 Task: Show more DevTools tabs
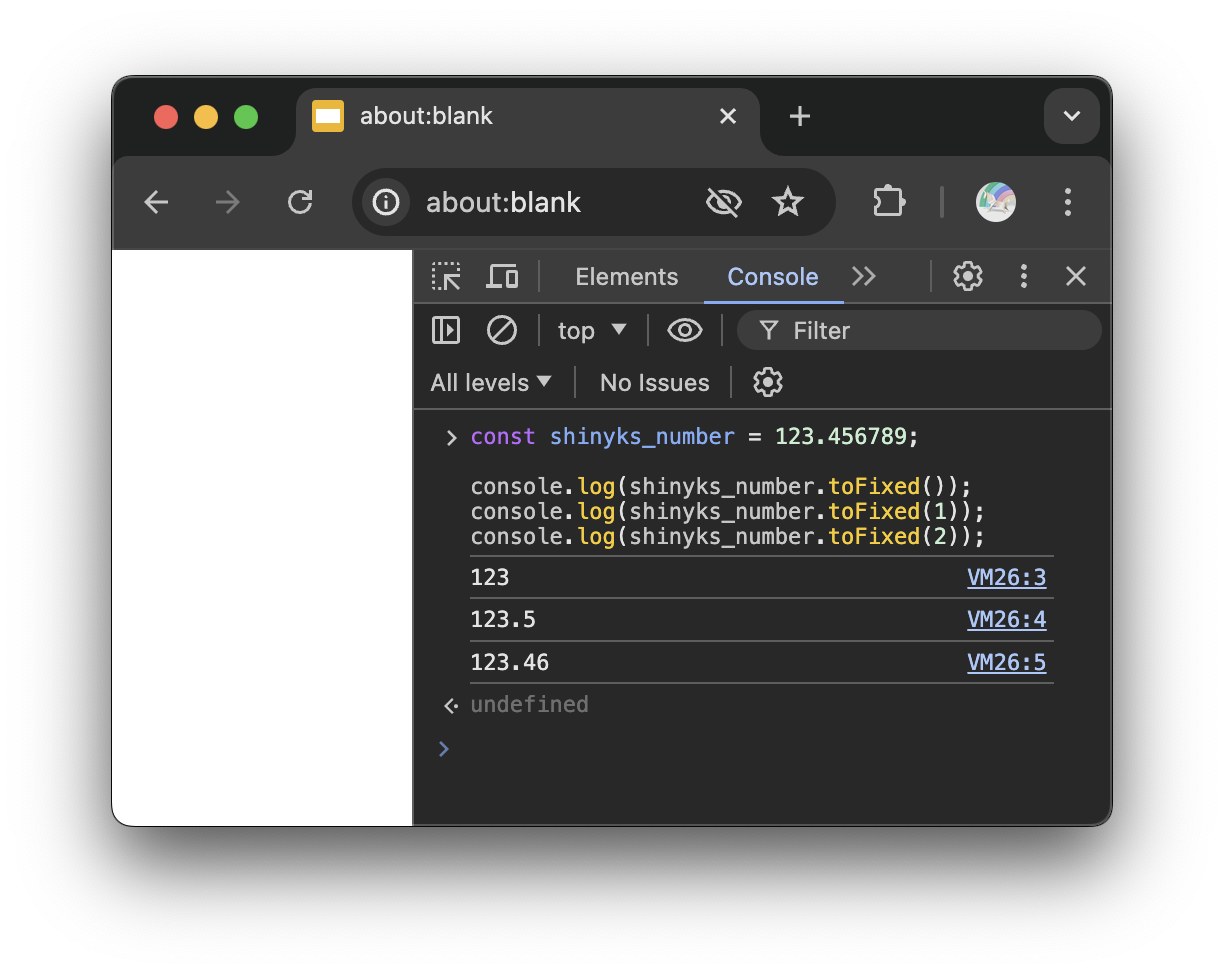coord(864,277)
